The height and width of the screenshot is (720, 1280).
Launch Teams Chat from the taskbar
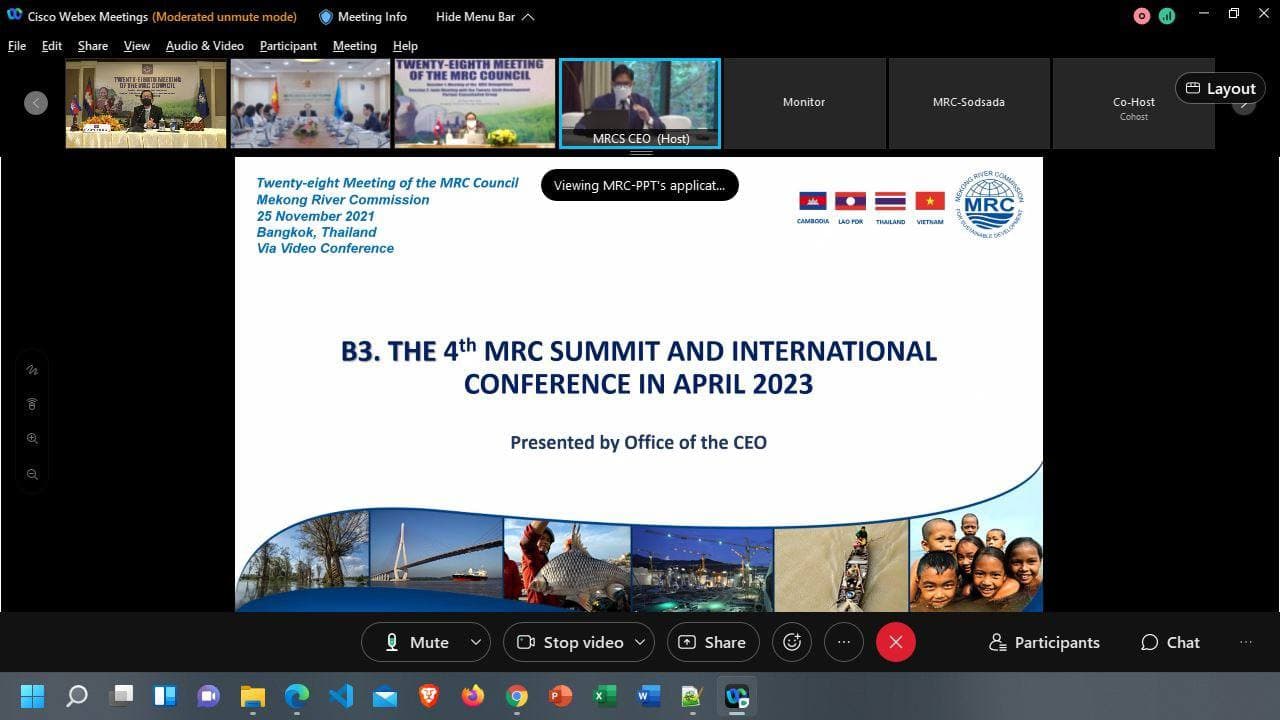pos(208,695)
